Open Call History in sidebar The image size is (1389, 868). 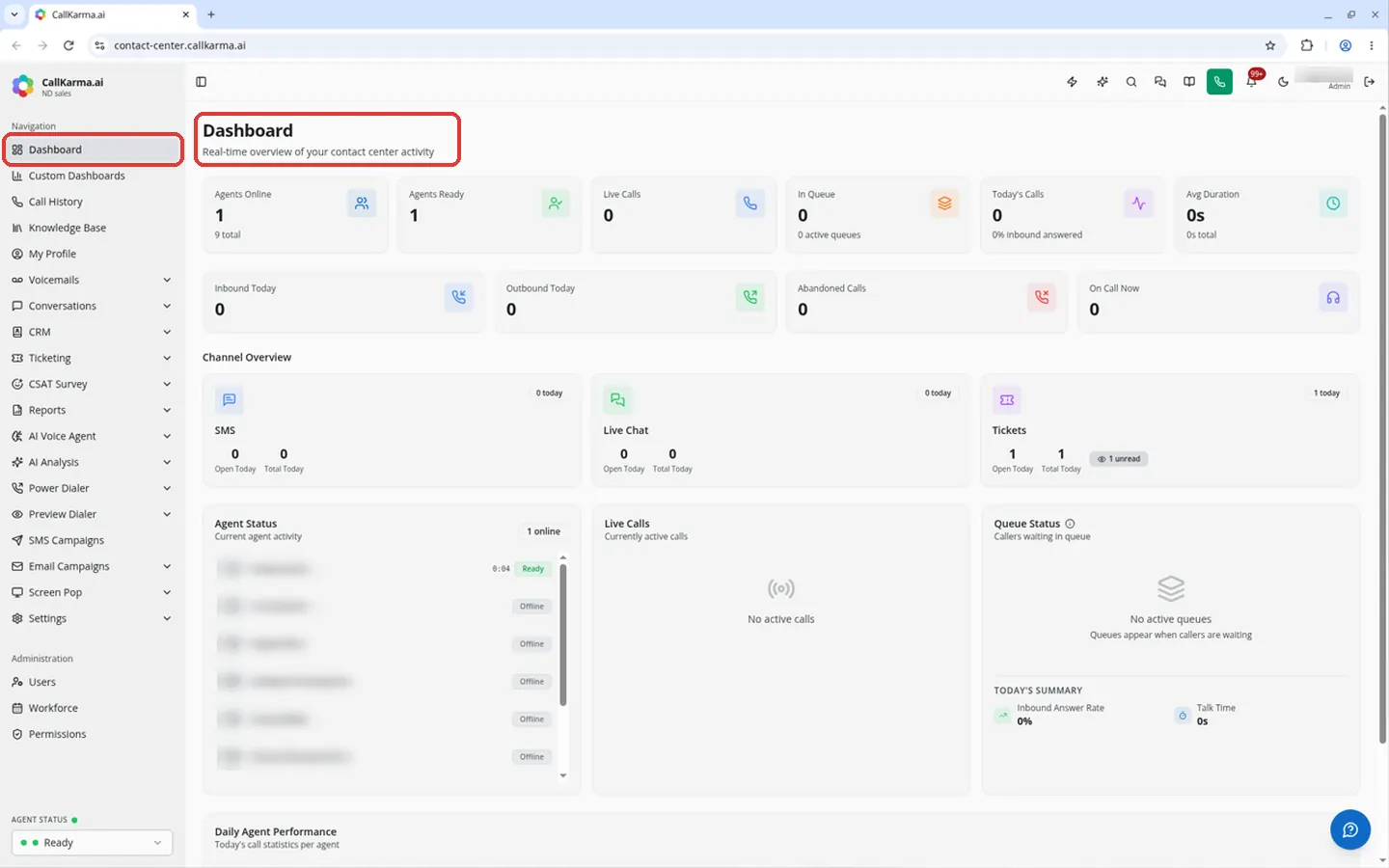point(93,202)
